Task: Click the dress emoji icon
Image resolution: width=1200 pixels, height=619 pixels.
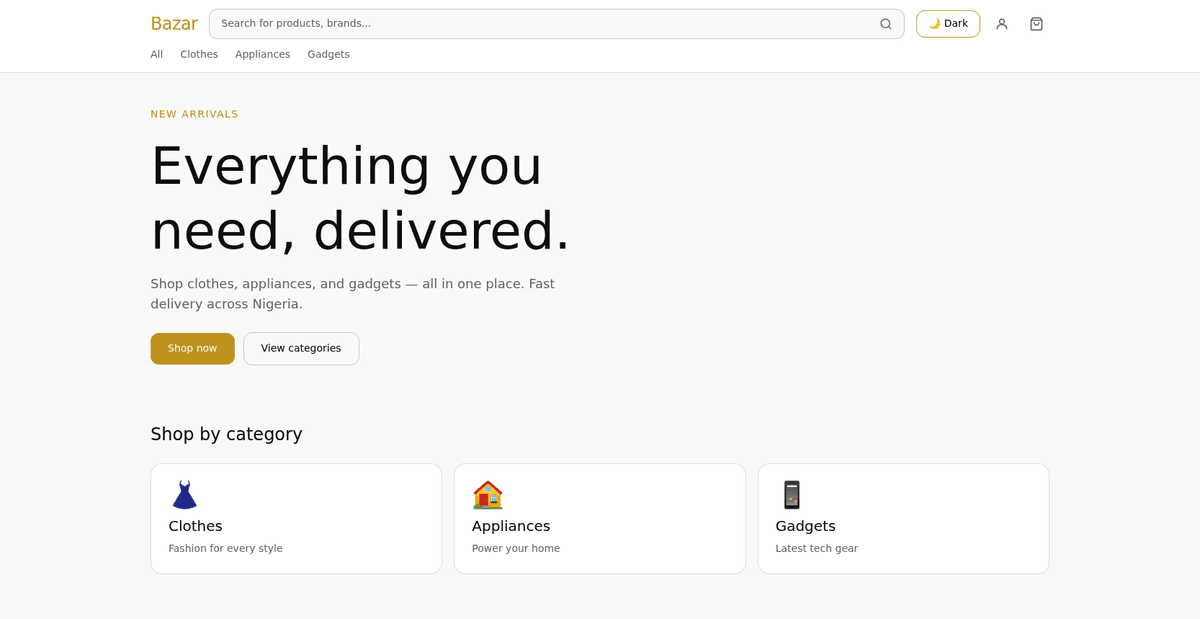Action: click(x=184, y=495)
